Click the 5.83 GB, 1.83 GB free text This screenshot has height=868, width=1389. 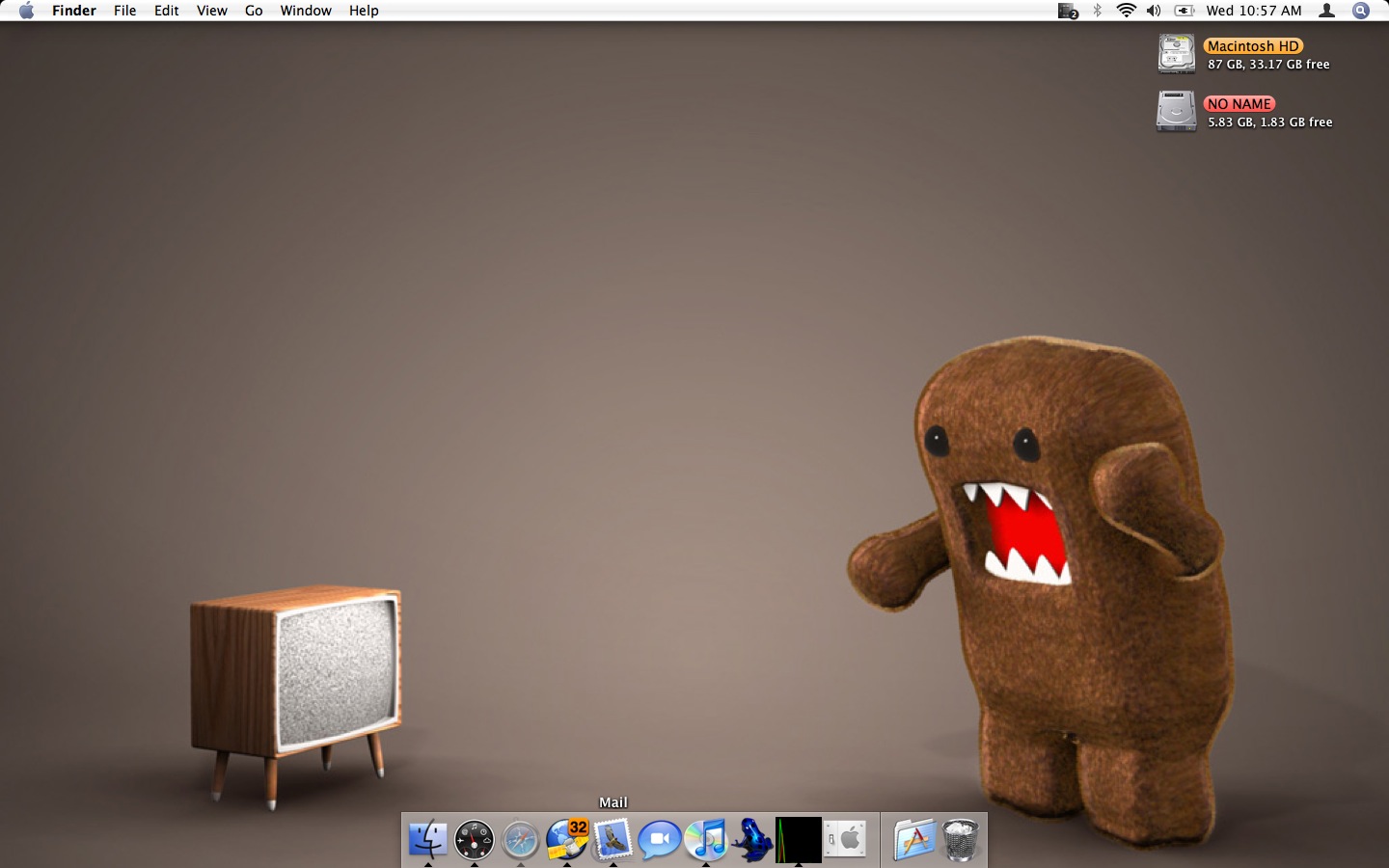click(1269, 122)
